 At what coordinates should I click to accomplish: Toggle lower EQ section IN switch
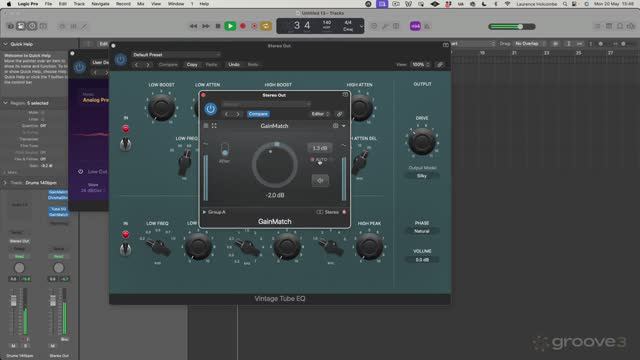pyautogui.click(x=125, y=249)
